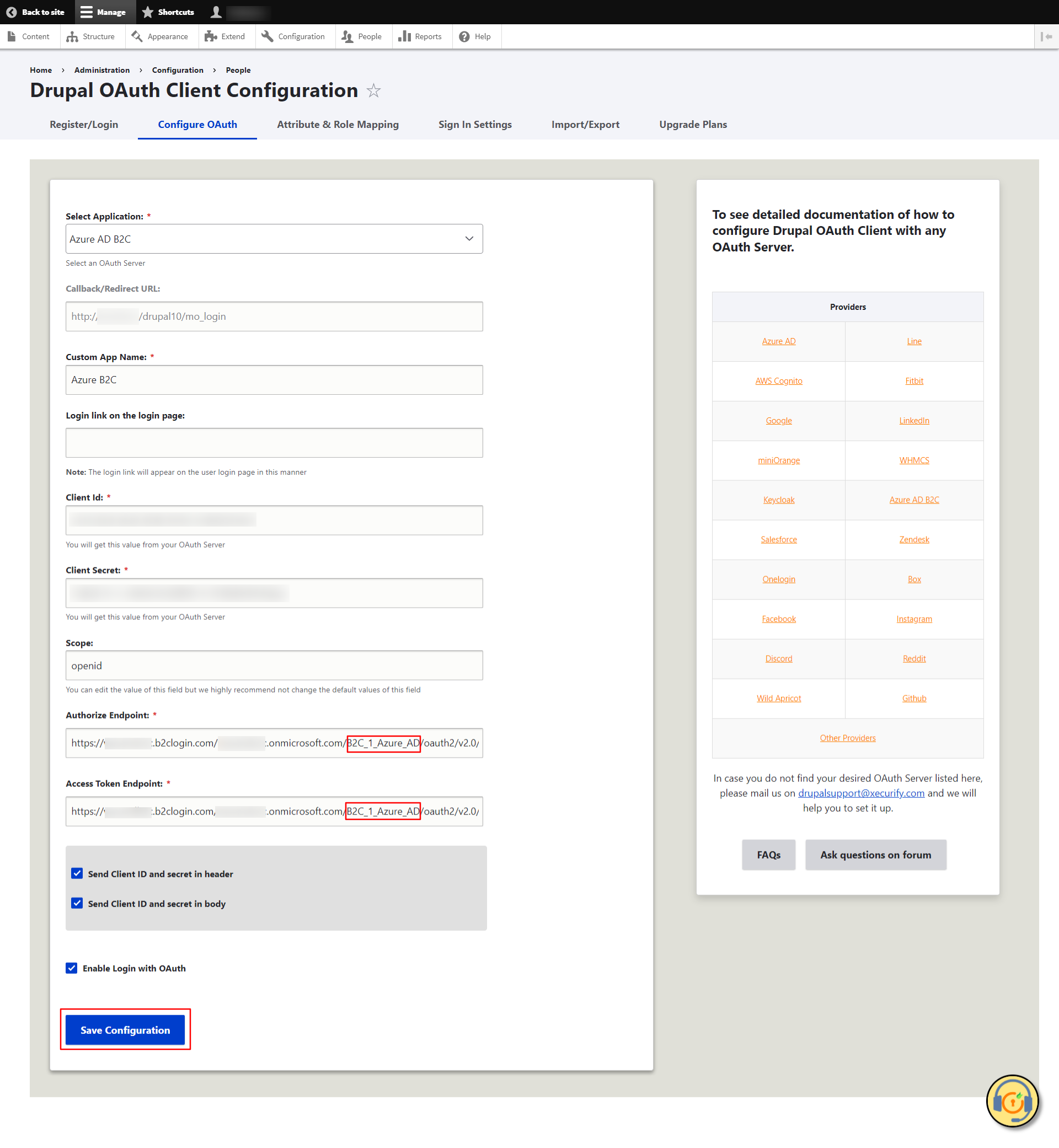This screenshot has height=1148, width=1059.
Task: Open Appearance admin menu
Action: (161, 36)
